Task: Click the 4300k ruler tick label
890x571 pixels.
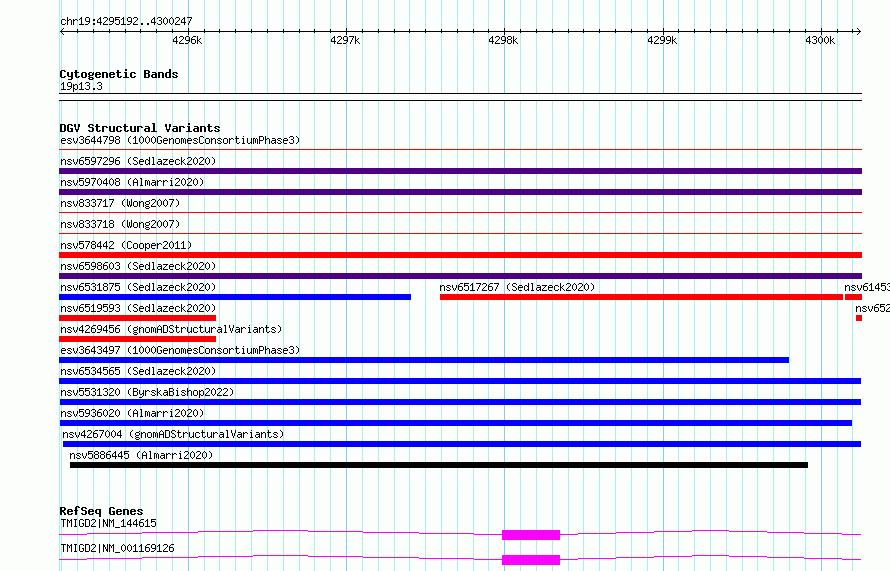Action: tap(820, 40)
